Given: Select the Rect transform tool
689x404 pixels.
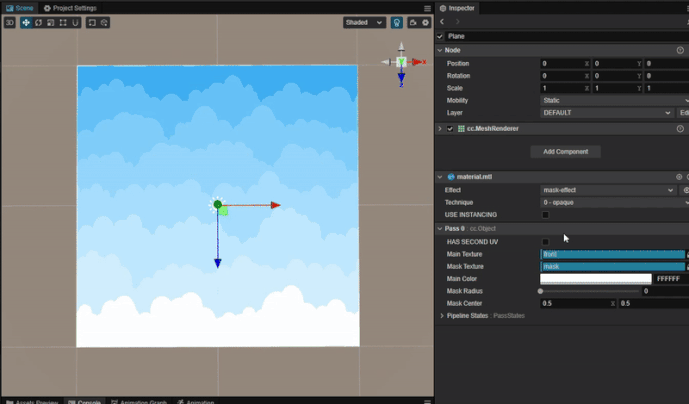Looking at the screenshot, I should (x=63, y=22).
